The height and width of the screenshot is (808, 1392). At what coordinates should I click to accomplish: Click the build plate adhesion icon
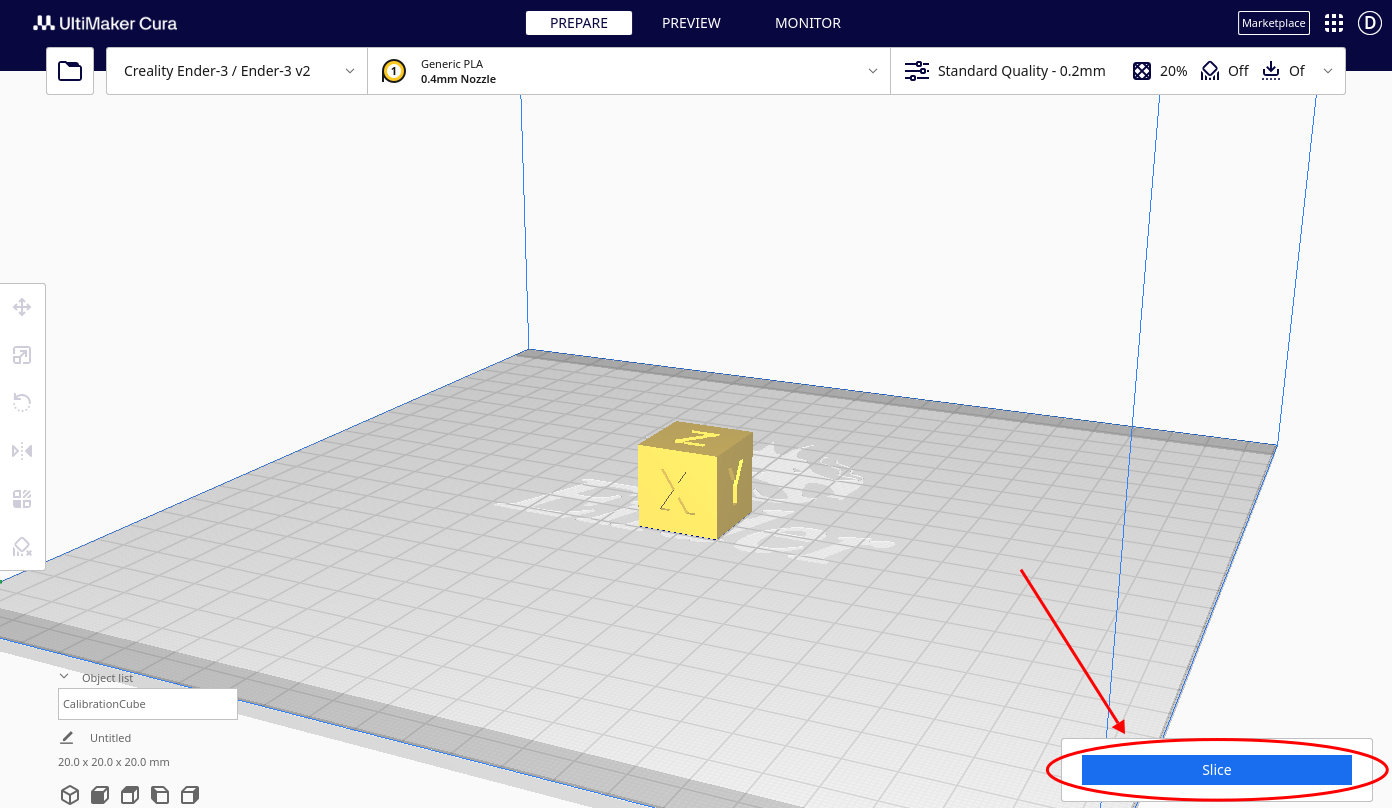coord(1271,71)
